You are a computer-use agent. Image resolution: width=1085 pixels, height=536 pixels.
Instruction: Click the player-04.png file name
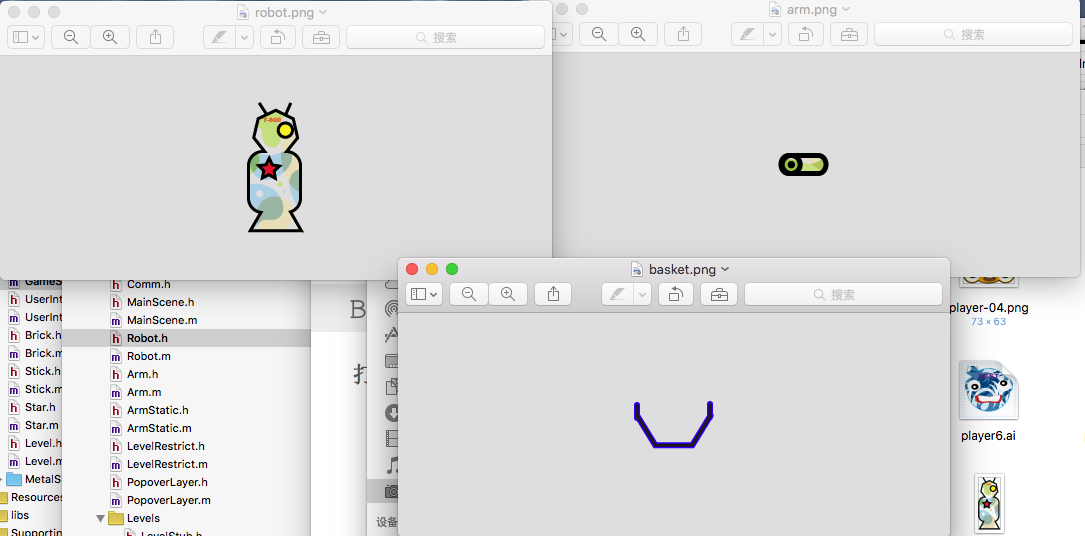coord(988,308)
